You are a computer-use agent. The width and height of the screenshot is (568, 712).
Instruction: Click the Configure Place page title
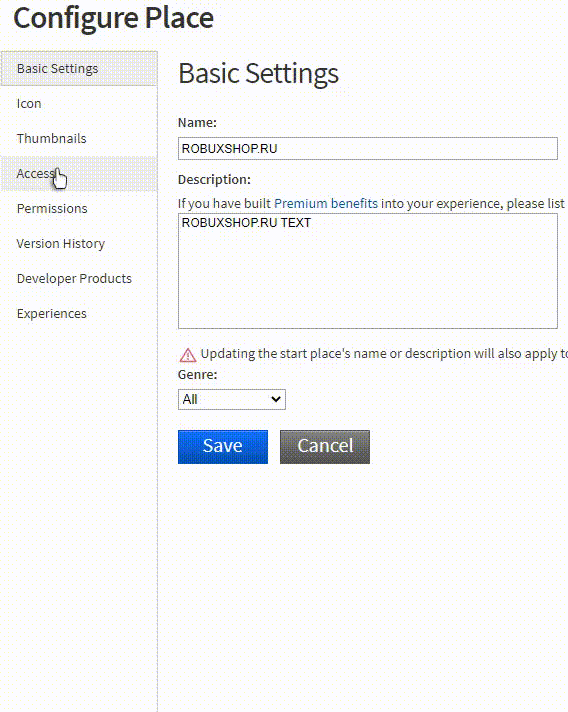pos(114,18)
